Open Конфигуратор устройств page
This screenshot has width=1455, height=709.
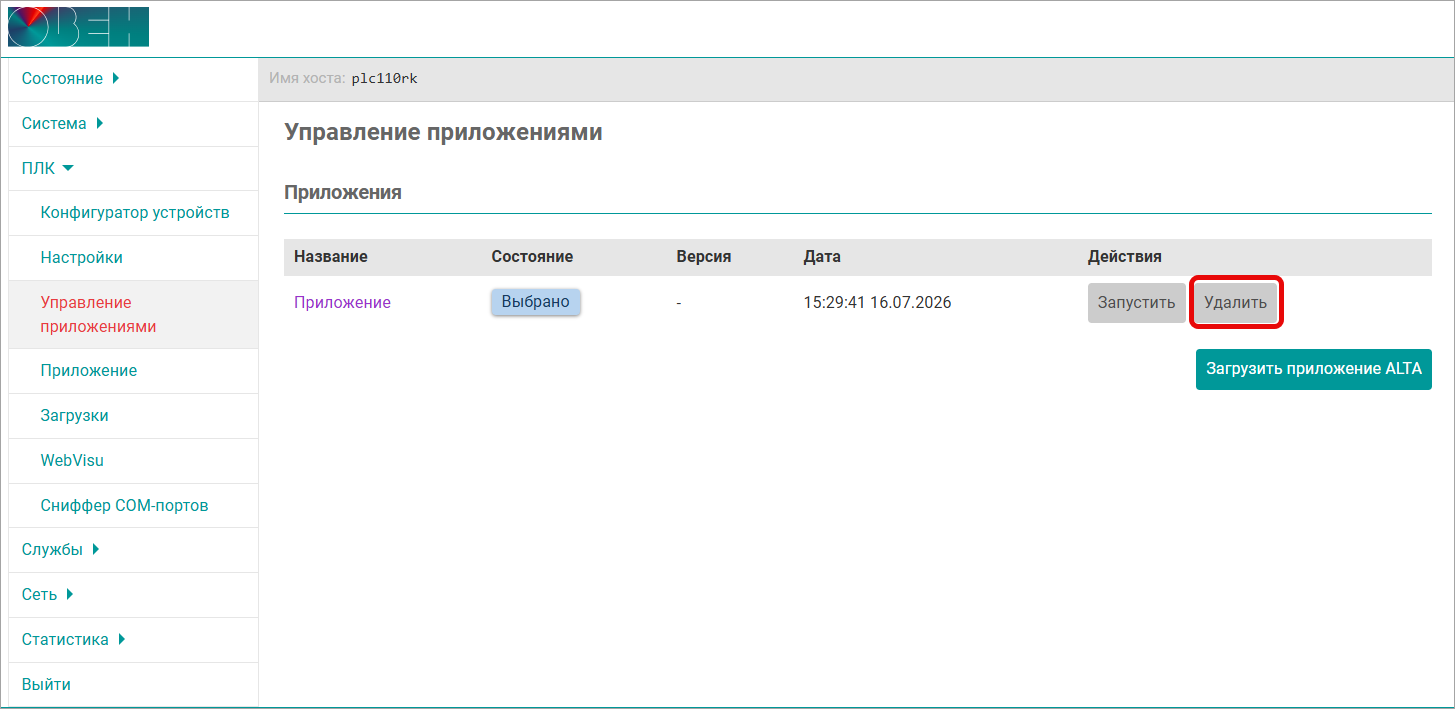[135, 212]
